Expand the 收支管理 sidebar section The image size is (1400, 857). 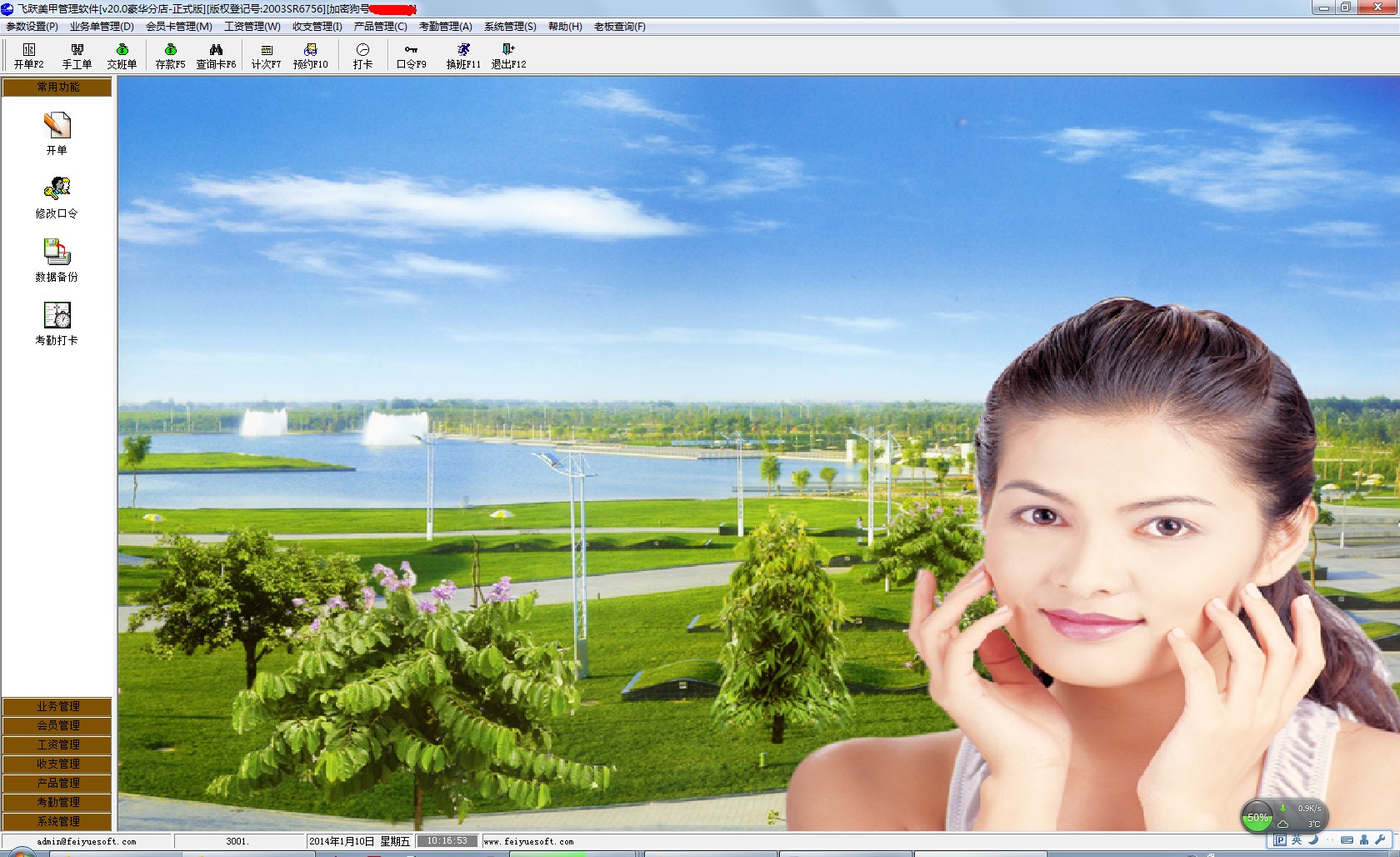57,764
